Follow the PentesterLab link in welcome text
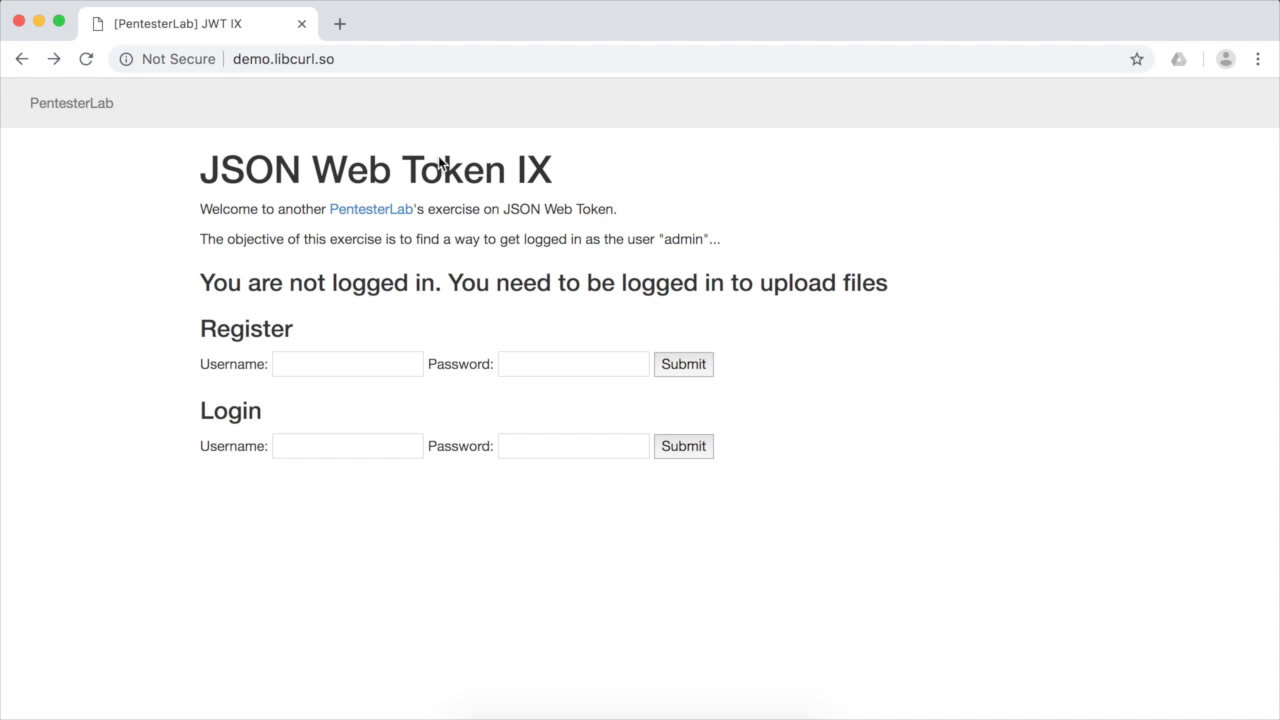The width and height of the screenshot is (1280, 720). 371,209
